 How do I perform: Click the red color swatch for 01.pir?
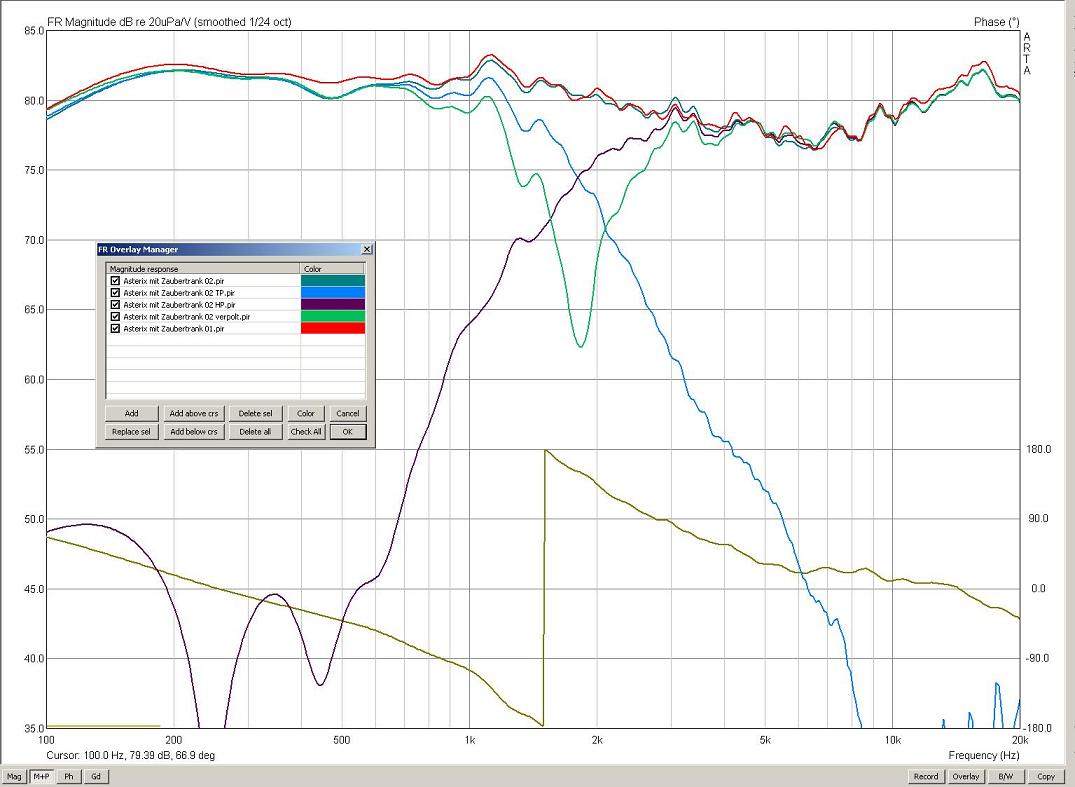tap(332, 328)
